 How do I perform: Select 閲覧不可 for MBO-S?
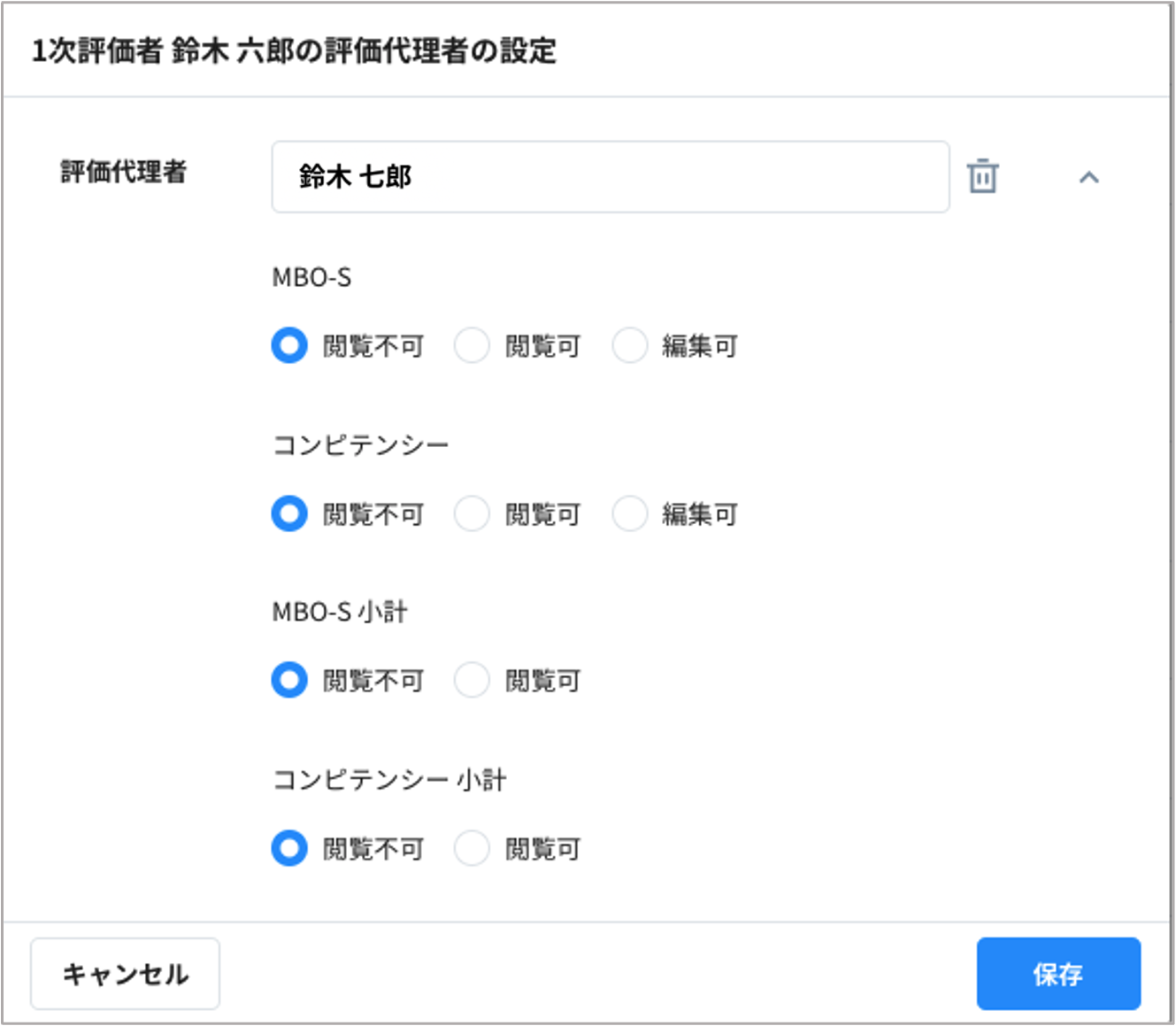(x=289, y=345)
